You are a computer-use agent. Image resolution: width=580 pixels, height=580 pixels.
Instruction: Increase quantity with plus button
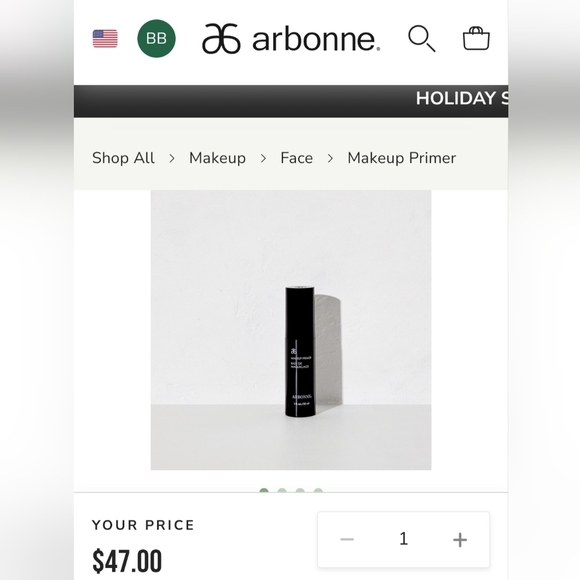pos(460,540)
